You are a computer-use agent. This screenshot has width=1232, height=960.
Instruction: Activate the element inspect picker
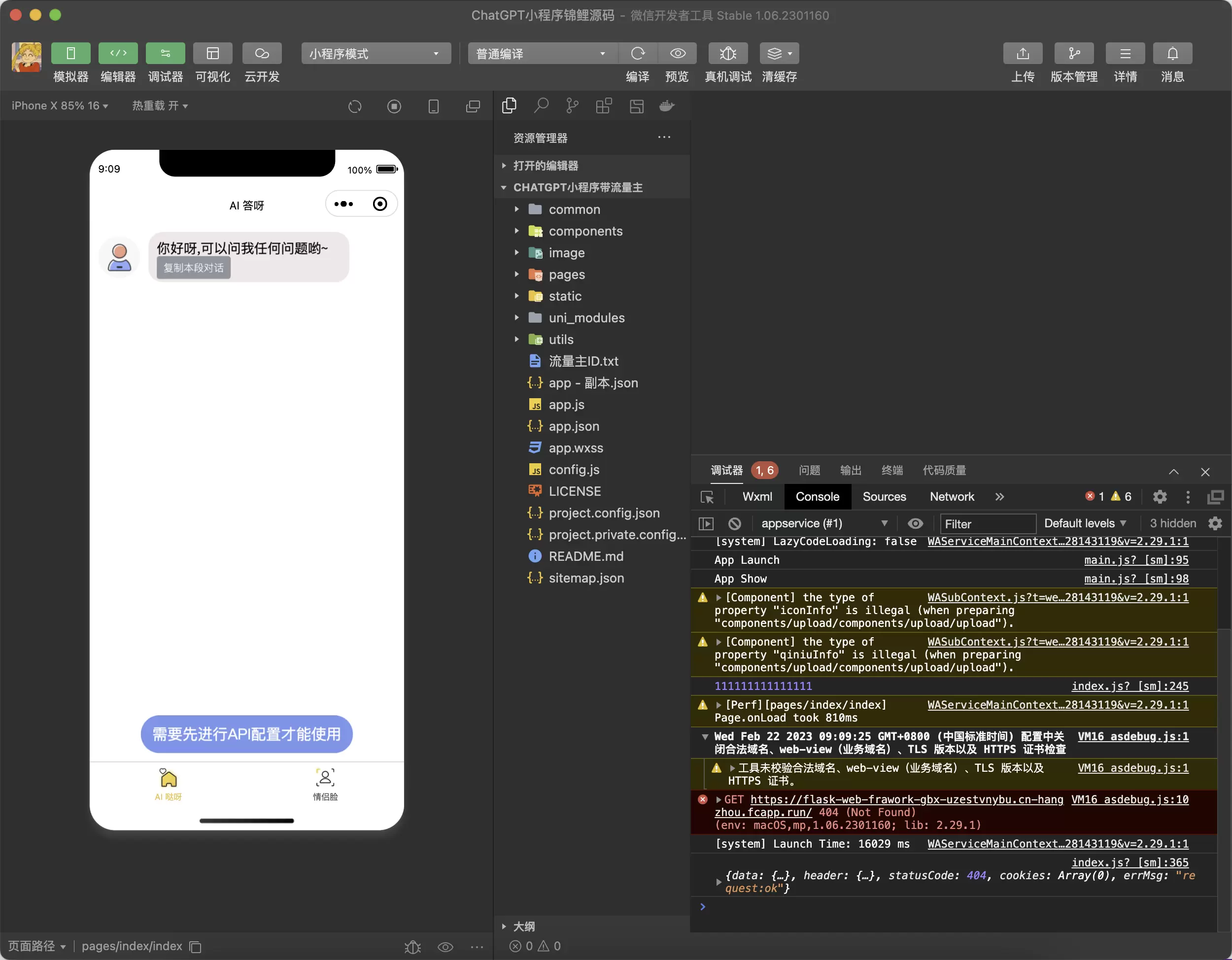pyautogui.click(x=707, y=497)
